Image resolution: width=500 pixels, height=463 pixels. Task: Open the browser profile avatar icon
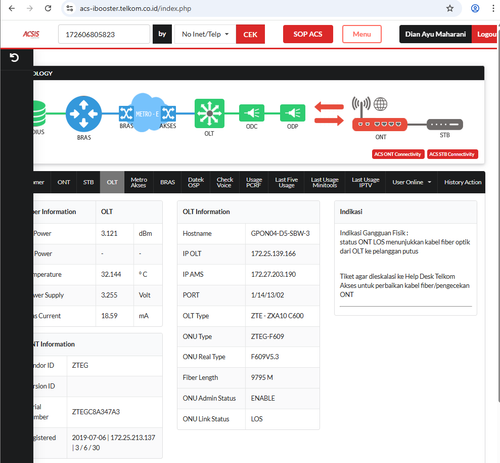pyautogui.click(x=475, y=8)
